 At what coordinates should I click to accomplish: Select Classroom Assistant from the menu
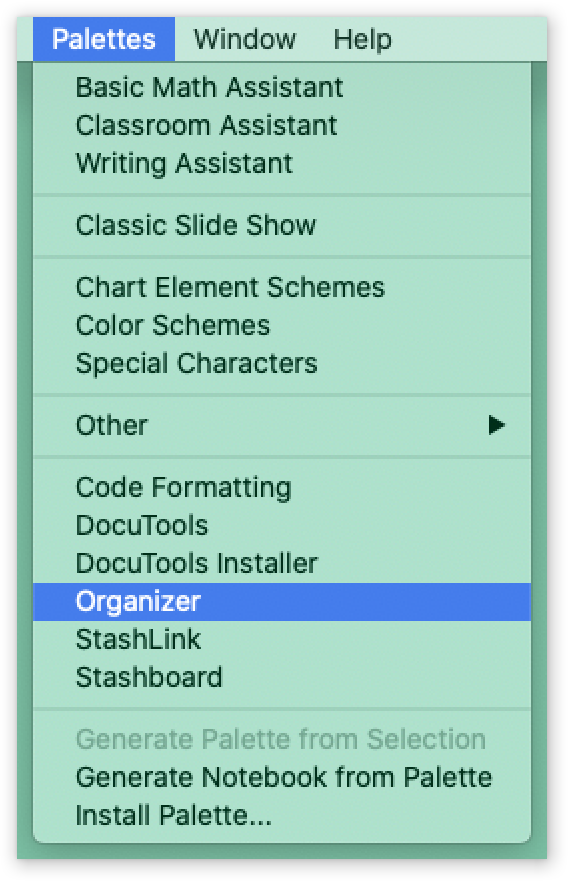tap(281, 126)
